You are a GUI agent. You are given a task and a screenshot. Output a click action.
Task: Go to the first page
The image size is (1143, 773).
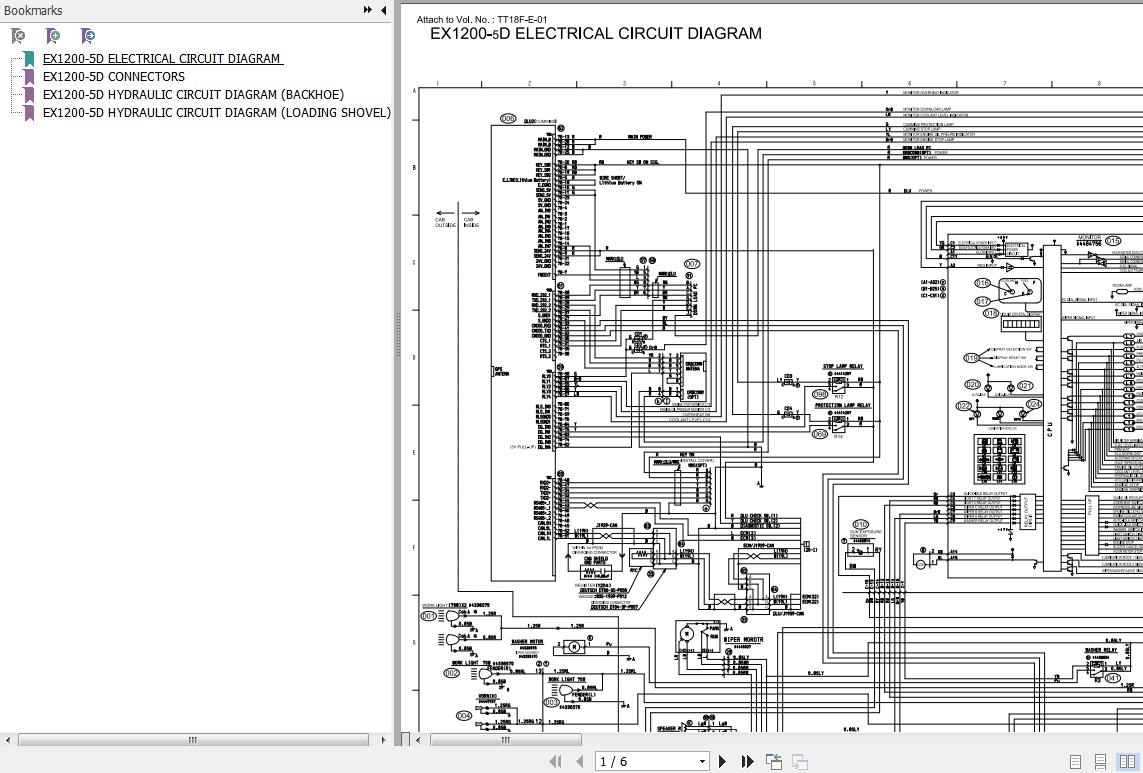[x=556, y=762]
